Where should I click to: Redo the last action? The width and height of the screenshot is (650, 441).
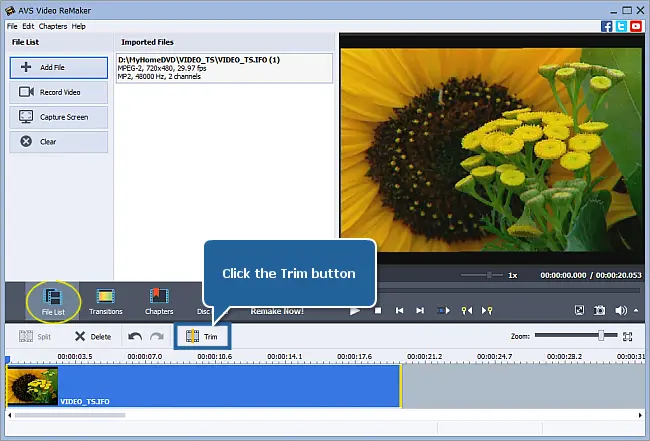[x=157, y=337]
